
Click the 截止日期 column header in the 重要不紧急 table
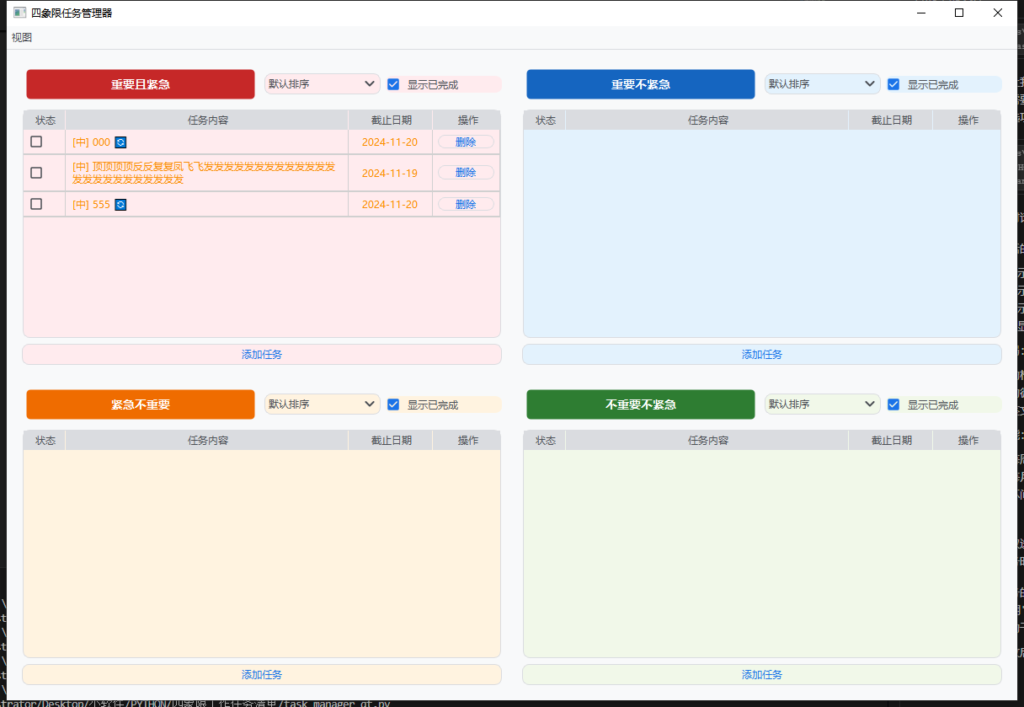click(891, 120)
